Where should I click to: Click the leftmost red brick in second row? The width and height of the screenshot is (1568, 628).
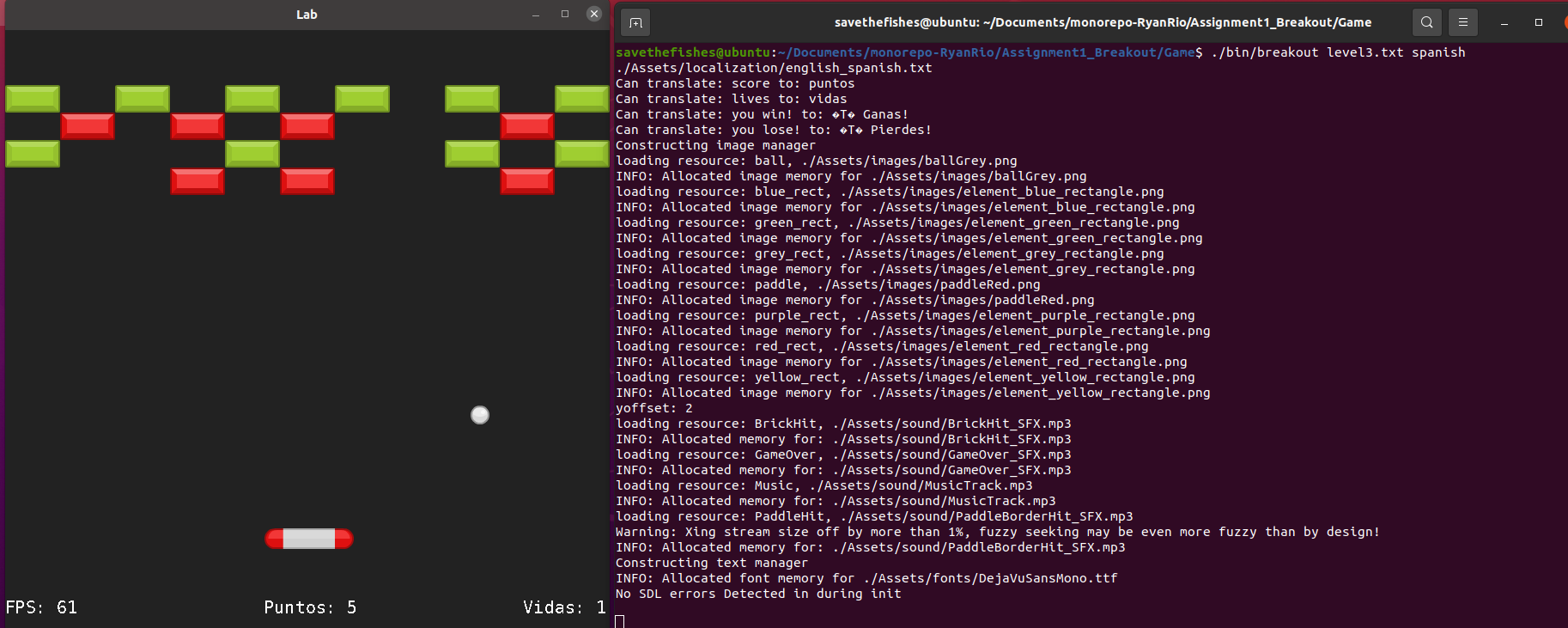(x=88, y=126)
